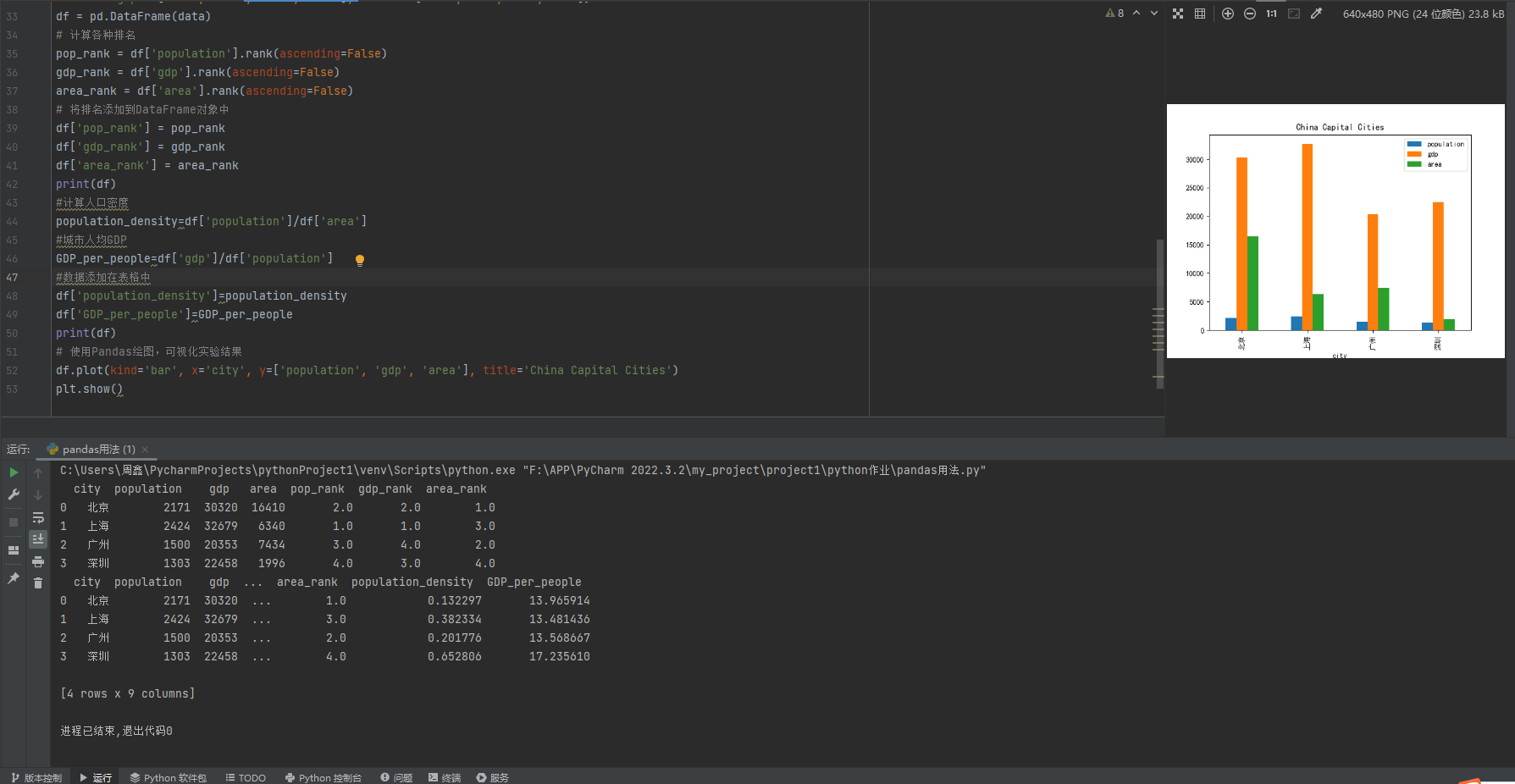1515x784 pixels.
Task: Select the eyedropper color picker tool
Action: pos(1316,14)
